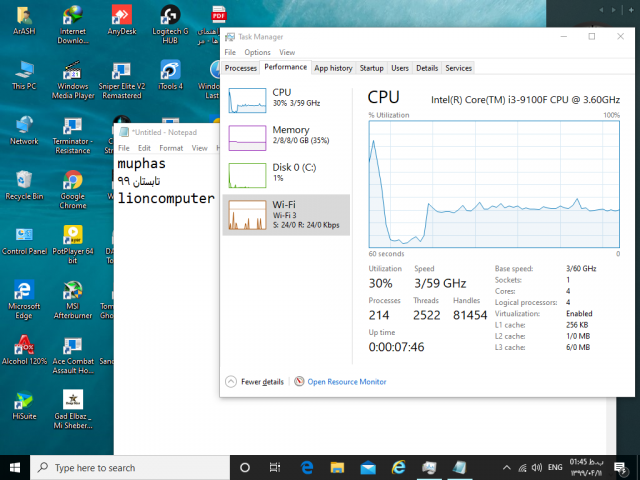Switch to the Startup tab
The width and height of the screenshot is (640, 480).
click(371, 68)
